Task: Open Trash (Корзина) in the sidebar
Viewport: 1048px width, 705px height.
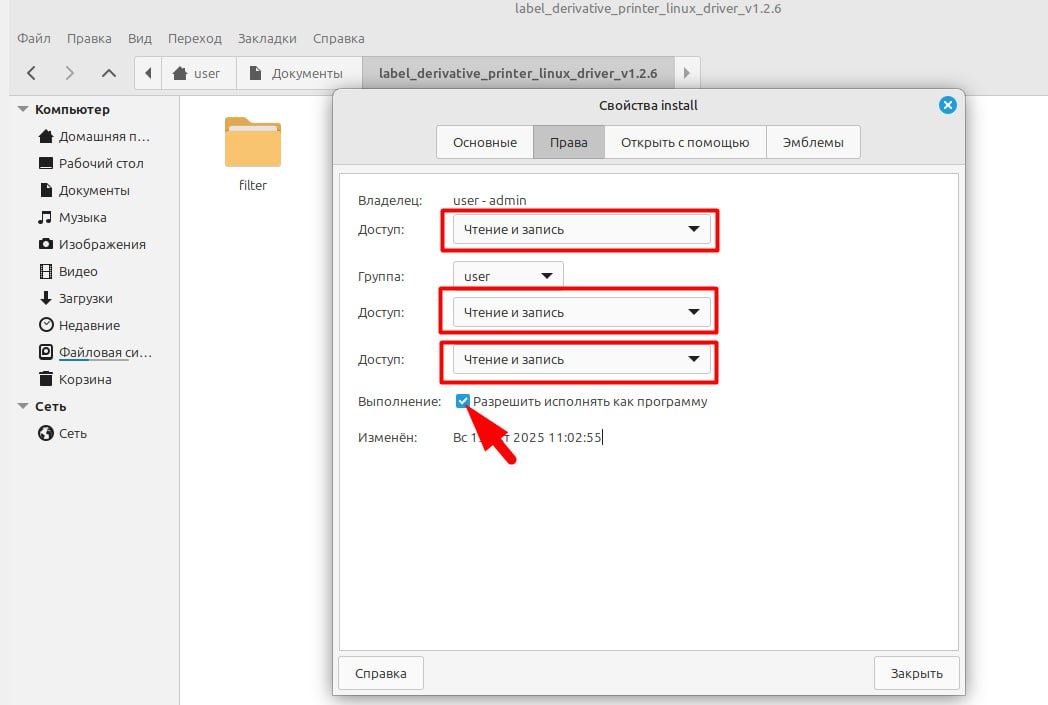Action: 85,379
